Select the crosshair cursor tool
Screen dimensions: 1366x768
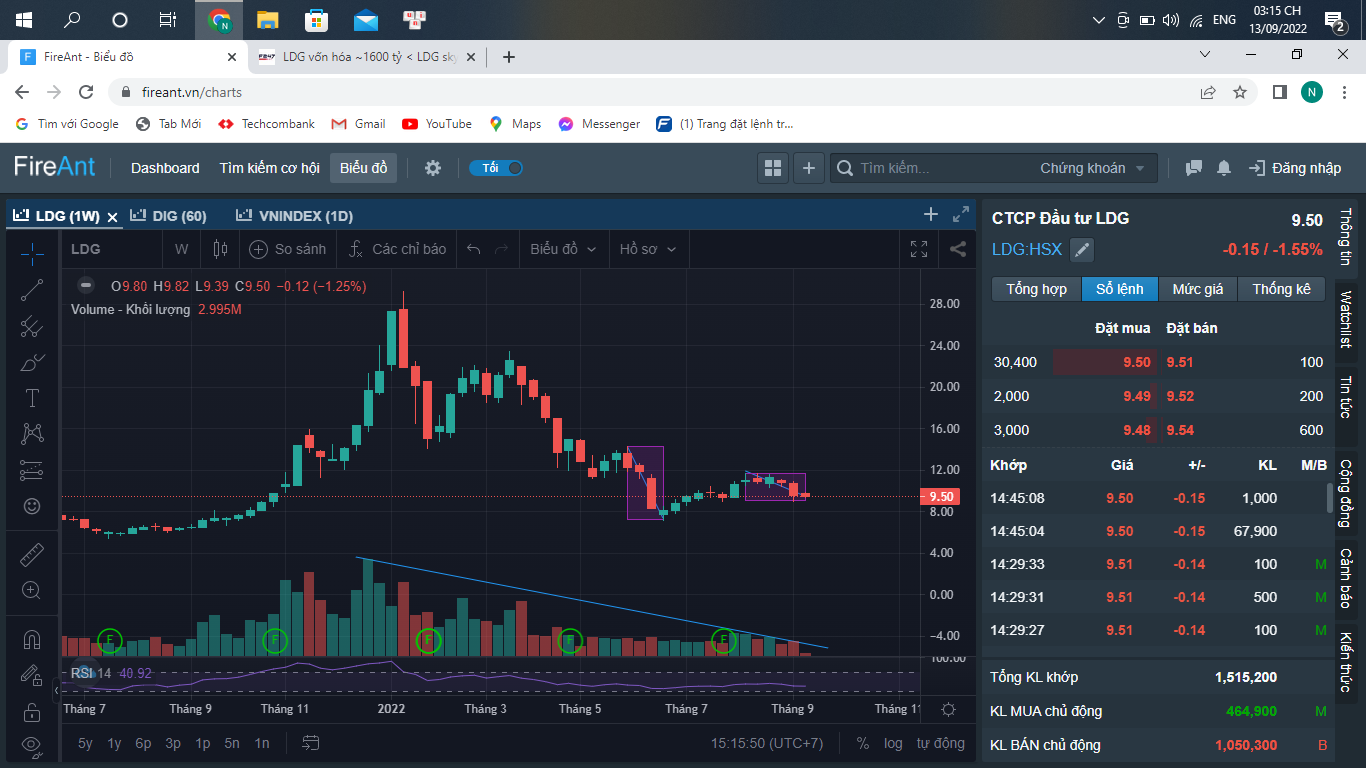click(x=32, y=253)
